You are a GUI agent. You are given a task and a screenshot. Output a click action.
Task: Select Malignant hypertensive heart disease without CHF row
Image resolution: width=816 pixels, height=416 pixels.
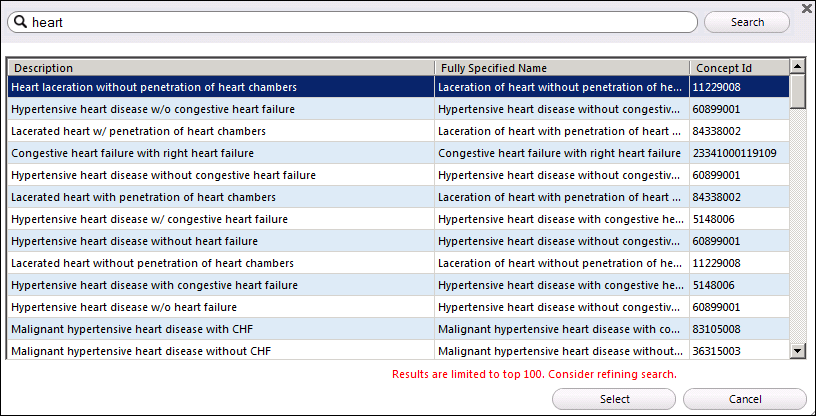399,351
